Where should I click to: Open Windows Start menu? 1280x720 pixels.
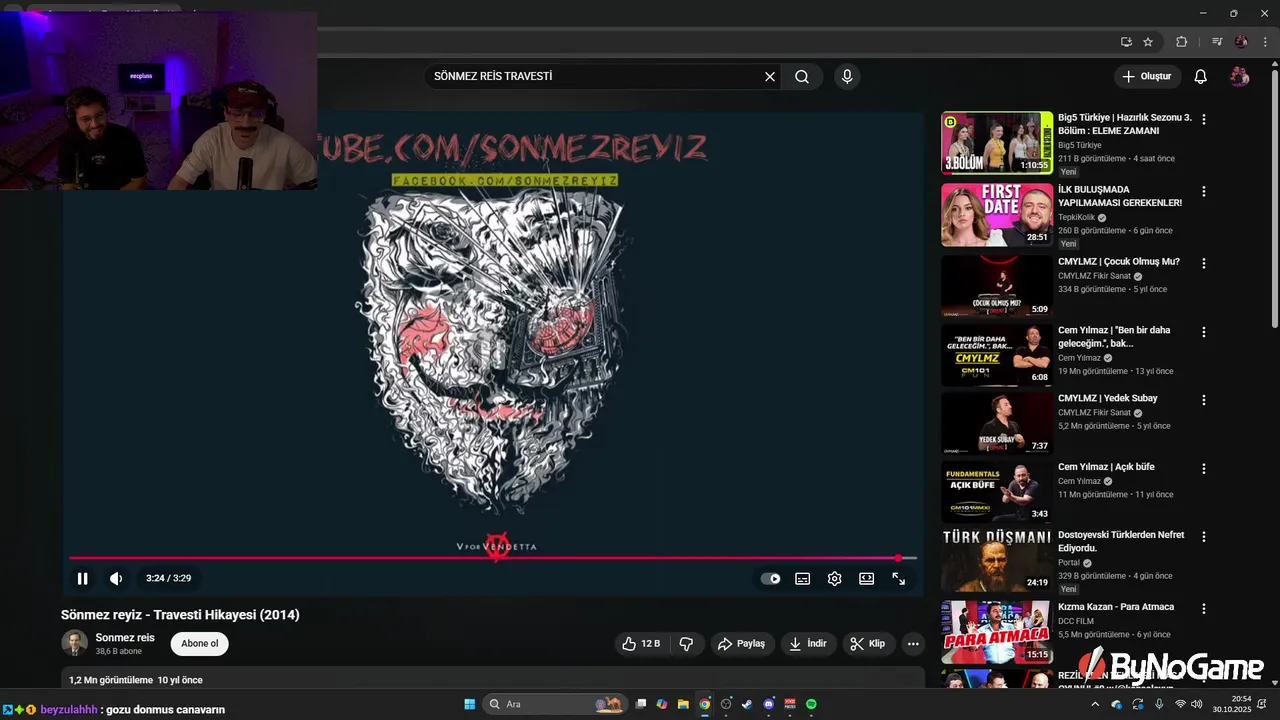coord(469,704)
